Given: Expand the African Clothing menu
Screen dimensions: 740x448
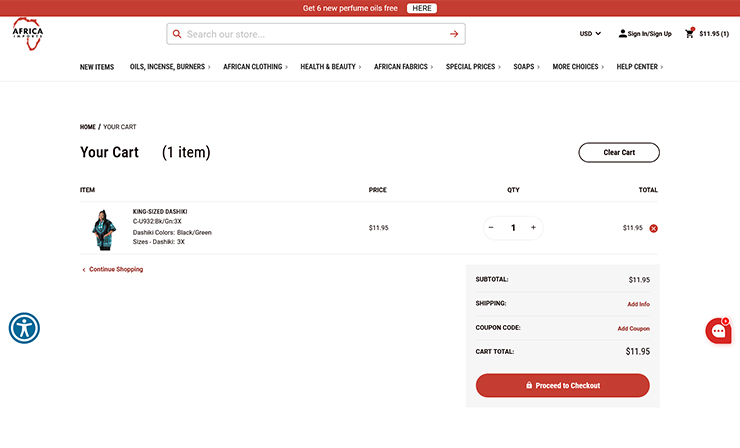Looking at the screenshot, I should tap(254, 67).
